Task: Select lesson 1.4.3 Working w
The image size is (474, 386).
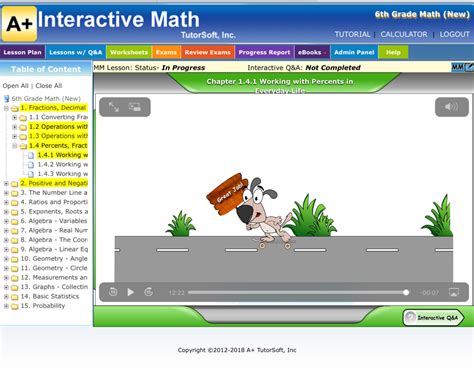Action: tap(63, 174)
